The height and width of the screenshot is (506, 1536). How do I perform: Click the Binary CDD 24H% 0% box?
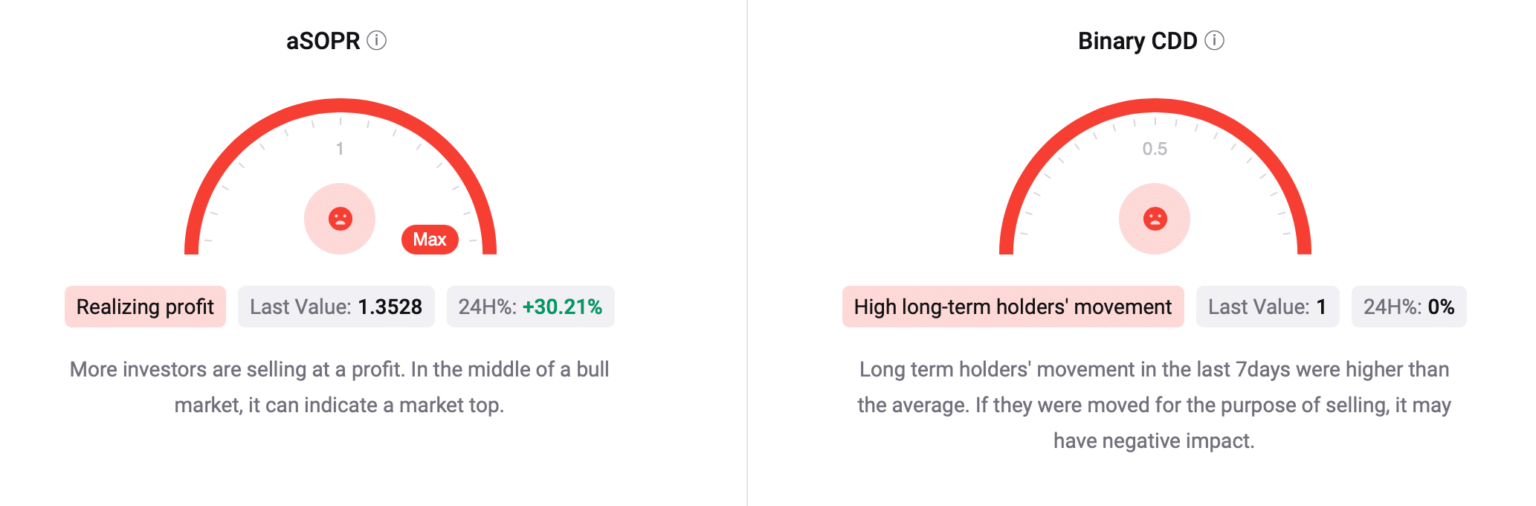point(1408,307)
